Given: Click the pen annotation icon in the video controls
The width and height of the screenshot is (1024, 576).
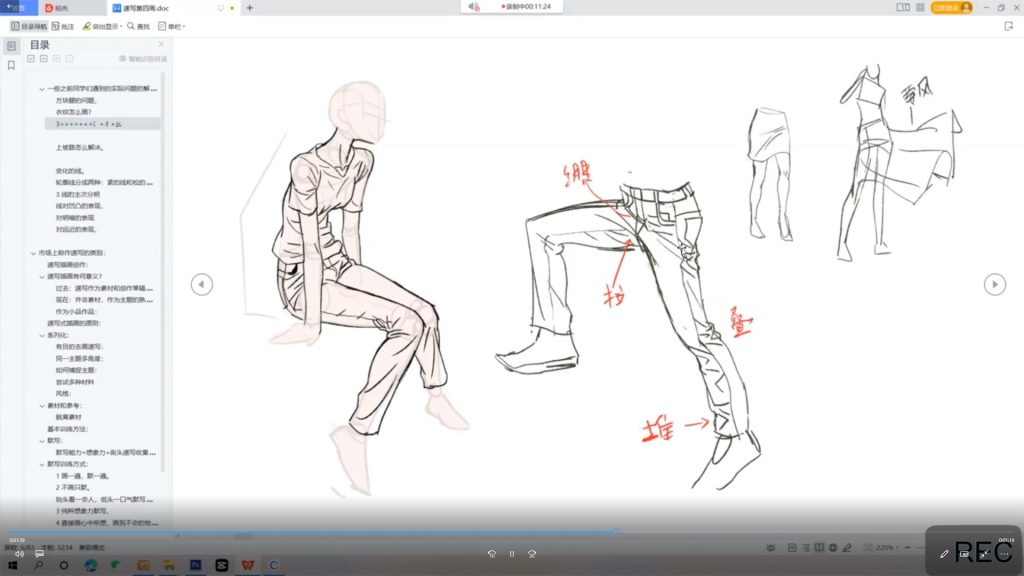Looking at the screenshot, I should 944,553.
